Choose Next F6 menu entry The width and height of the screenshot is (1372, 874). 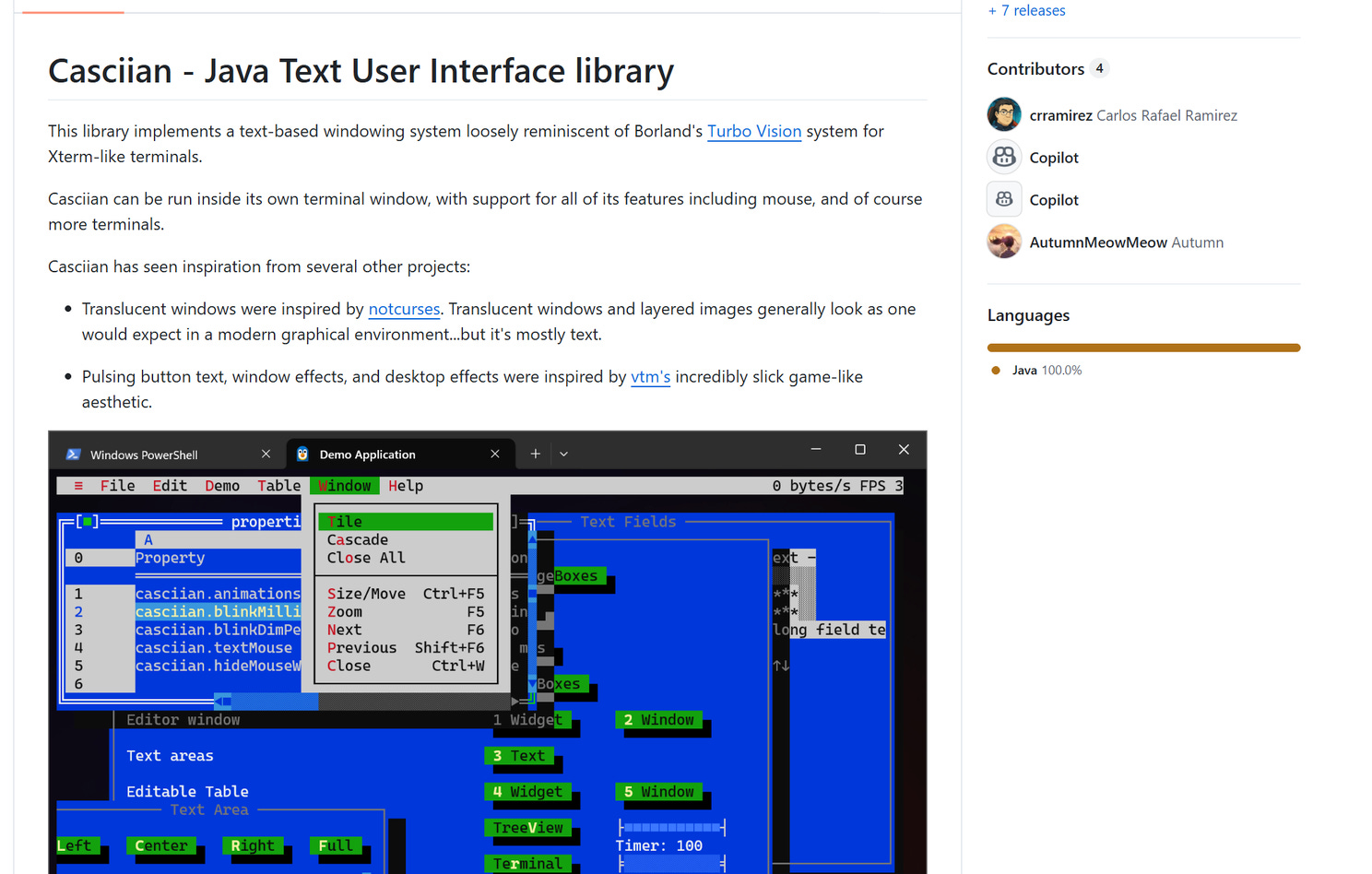pos(406,630)
